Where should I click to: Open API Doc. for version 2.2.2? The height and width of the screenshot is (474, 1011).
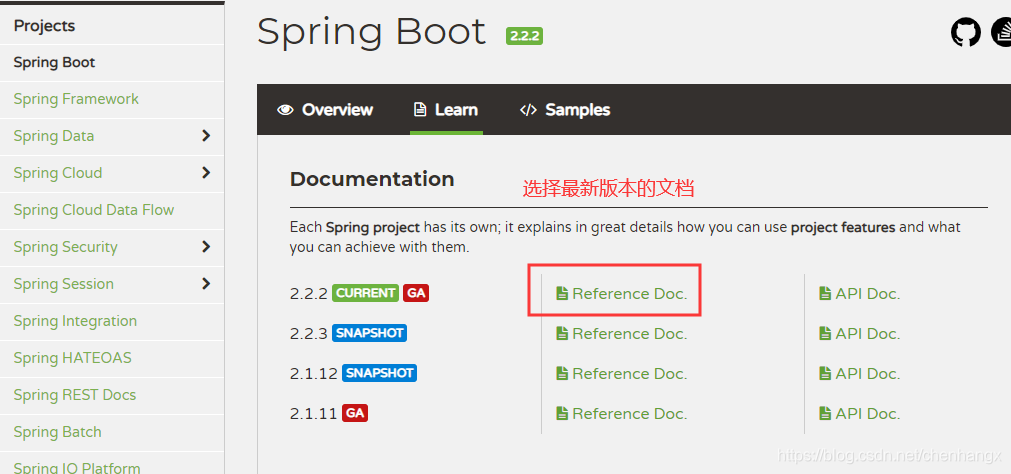859,293
